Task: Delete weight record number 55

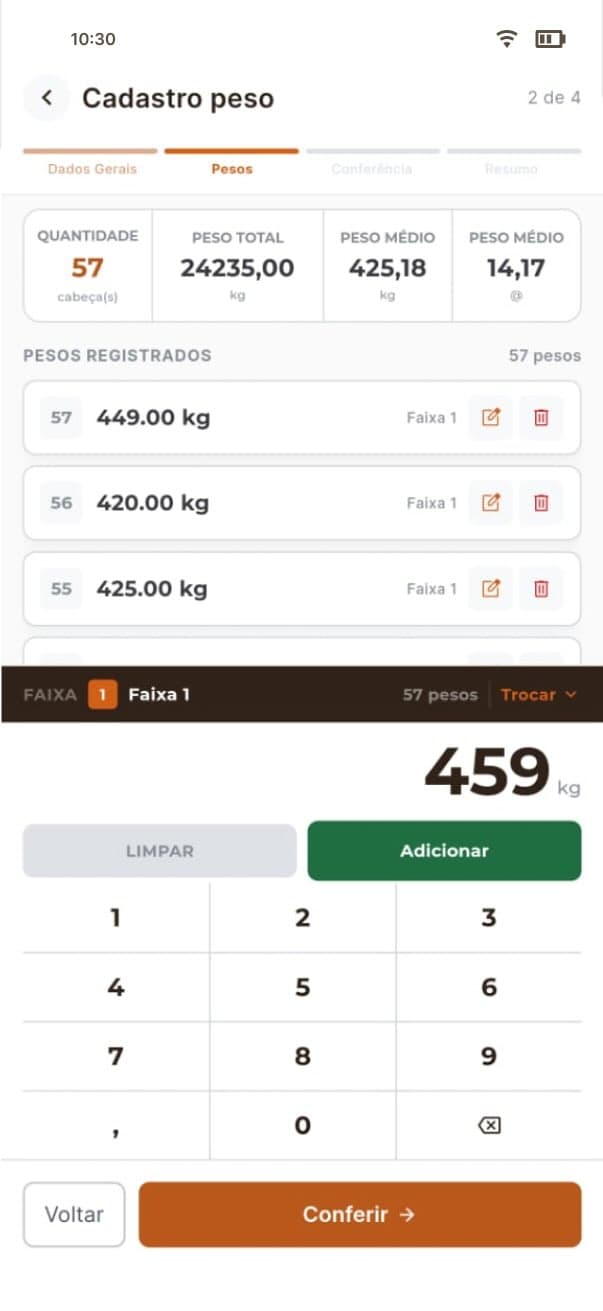Action: click(541, 589)
